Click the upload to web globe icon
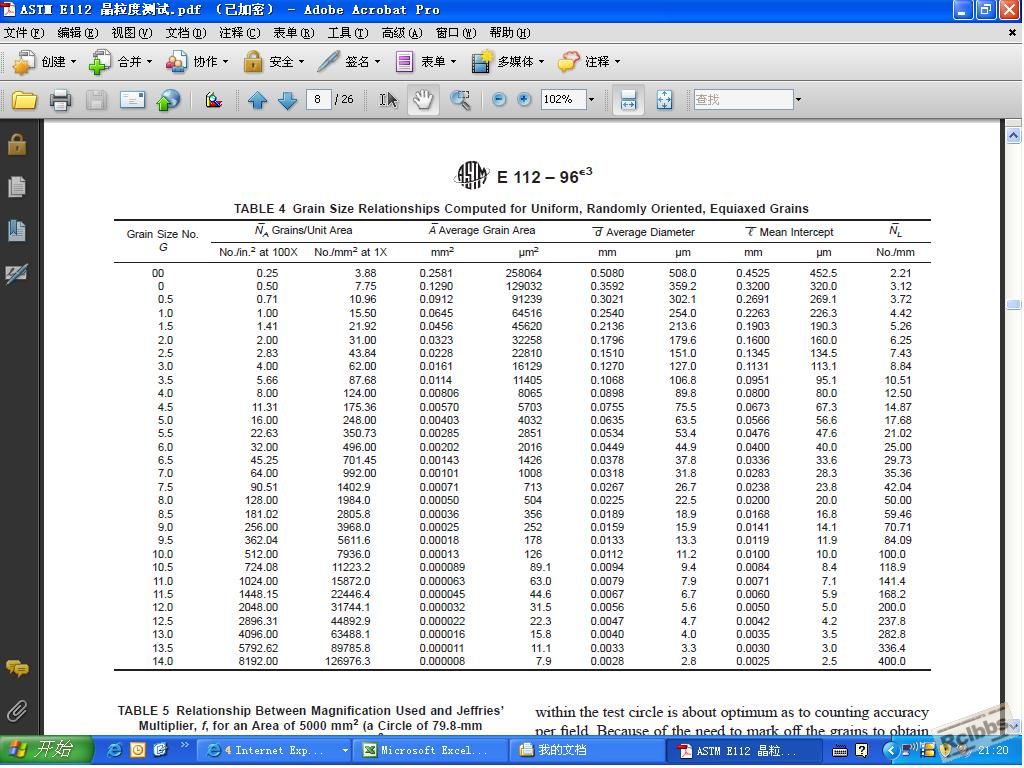1024x768 pixels. coord(168,100)
